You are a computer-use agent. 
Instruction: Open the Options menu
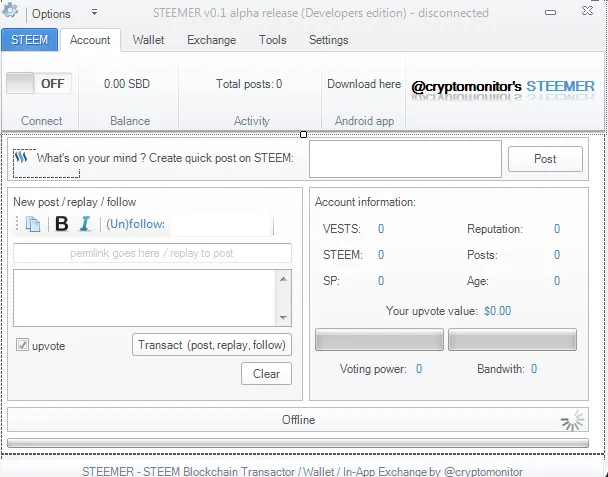51,14
